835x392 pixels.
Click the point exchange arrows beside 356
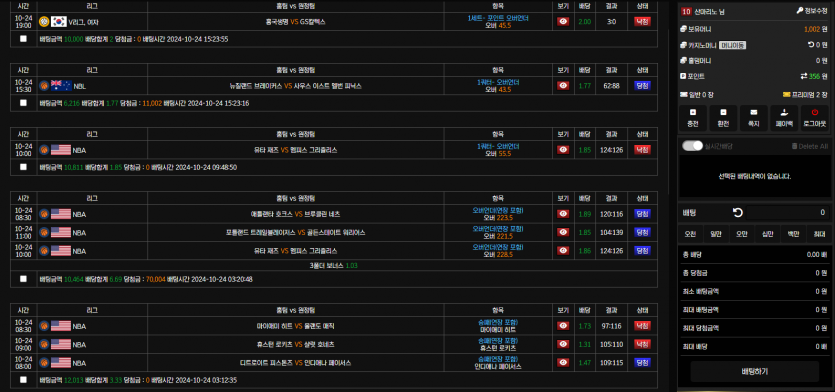[804, 76]
